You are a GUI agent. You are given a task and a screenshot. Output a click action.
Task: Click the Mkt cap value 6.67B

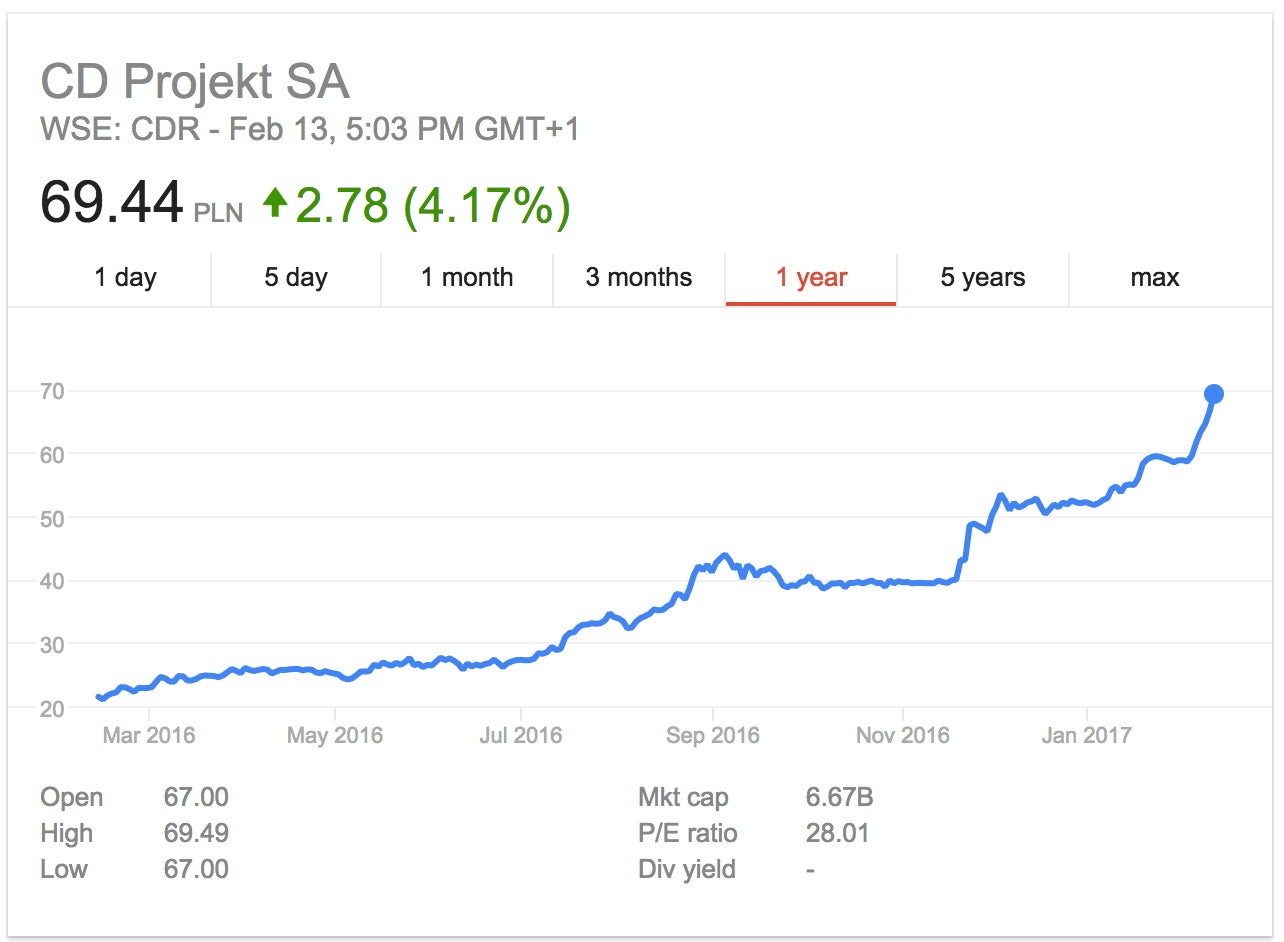point(839,797)
